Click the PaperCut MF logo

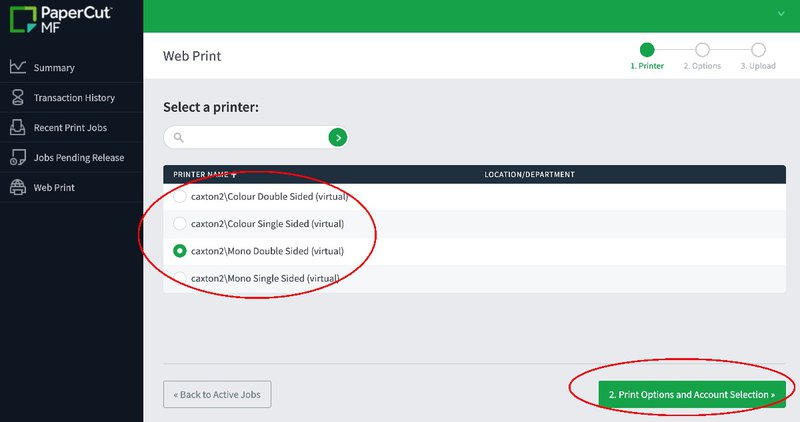pos(61,19)
